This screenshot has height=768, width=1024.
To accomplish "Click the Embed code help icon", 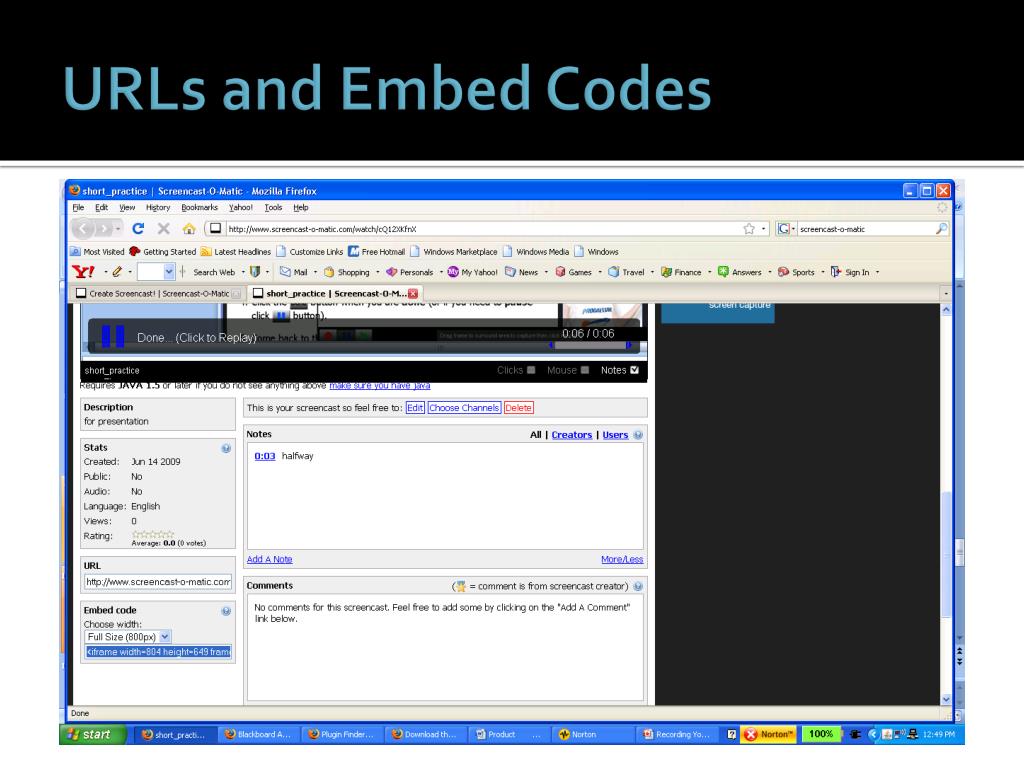I will (x=226, y=611).
